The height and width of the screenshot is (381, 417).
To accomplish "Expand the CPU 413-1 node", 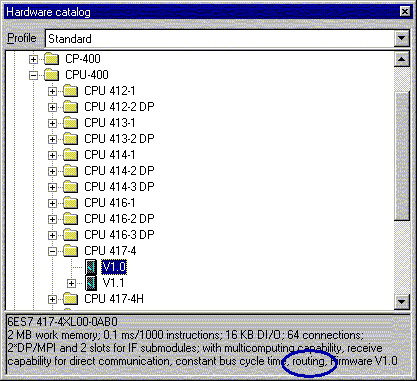I will point(52,123).
